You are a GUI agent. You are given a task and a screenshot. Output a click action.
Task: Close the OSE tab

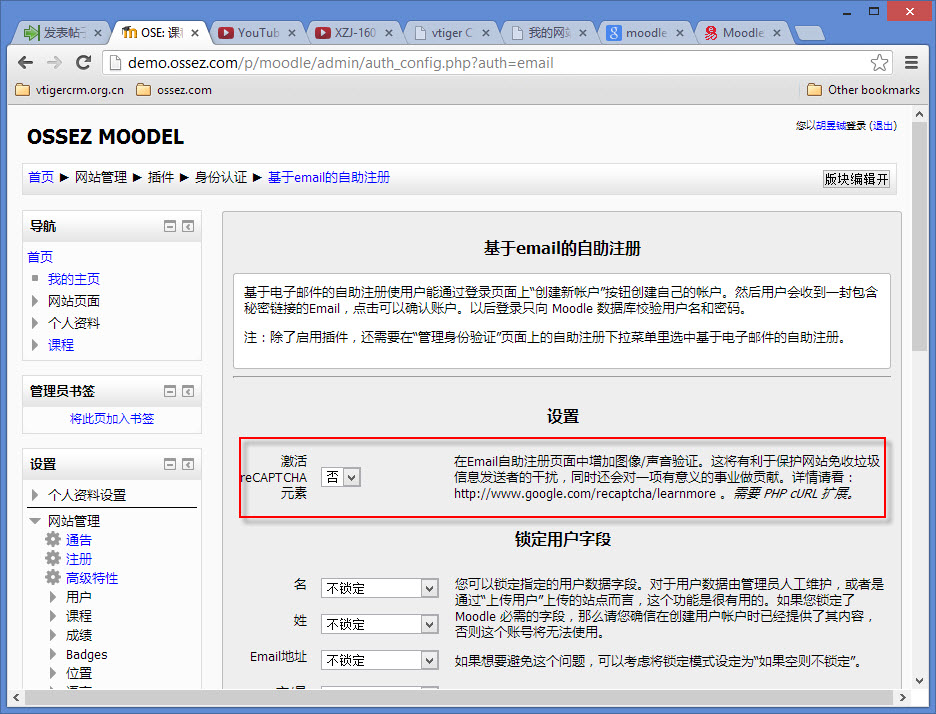tap(195, 33)
